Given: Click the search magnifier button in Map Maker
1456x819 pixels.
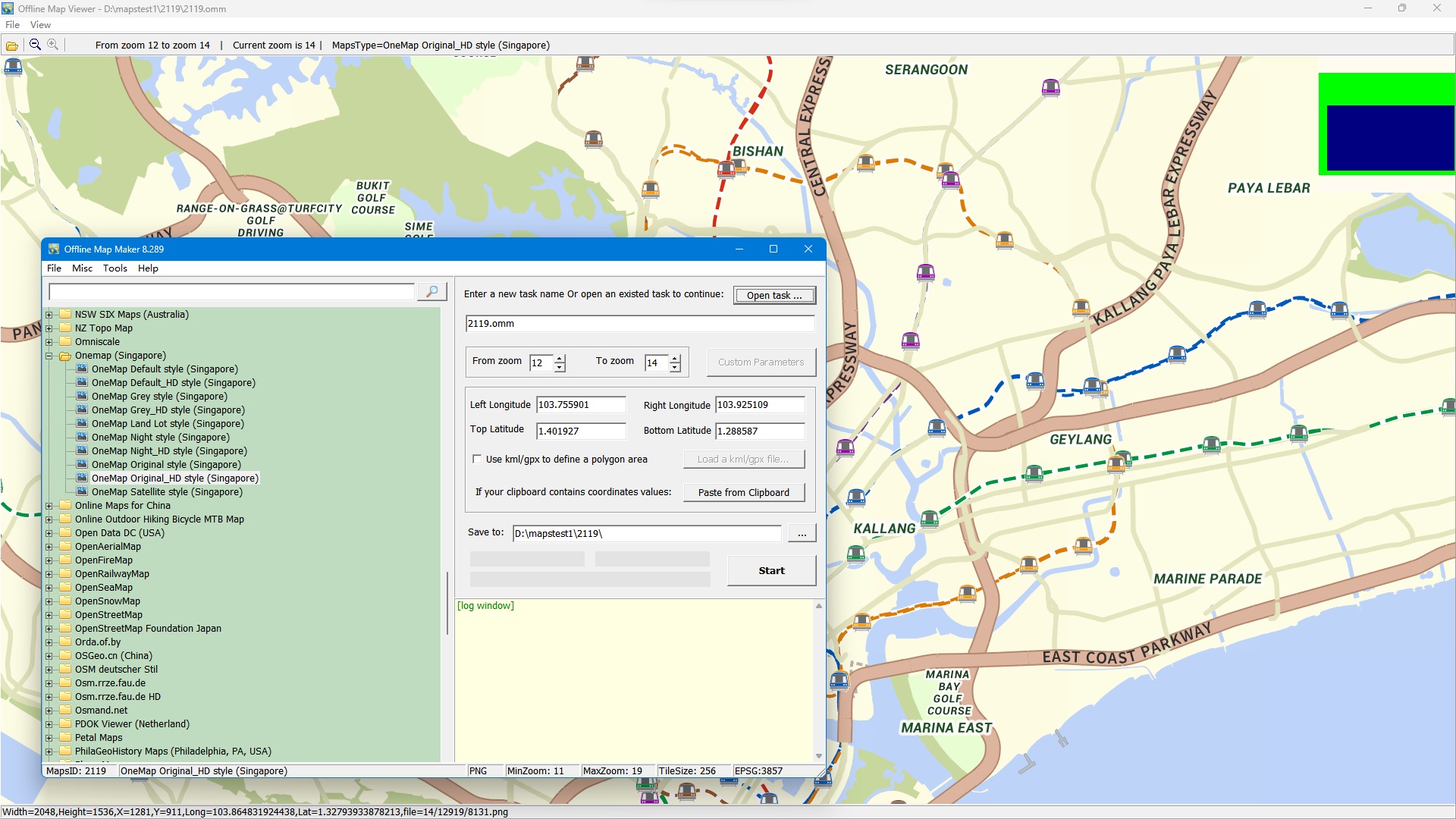Looking at the screenshot, I should coord(432,292).
